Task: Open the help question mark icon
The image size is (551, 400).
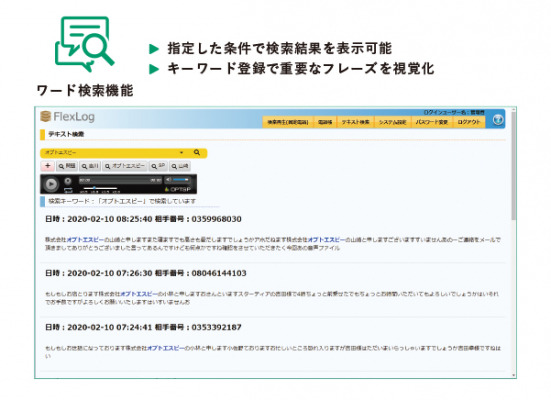Action: tap(498, 120)
